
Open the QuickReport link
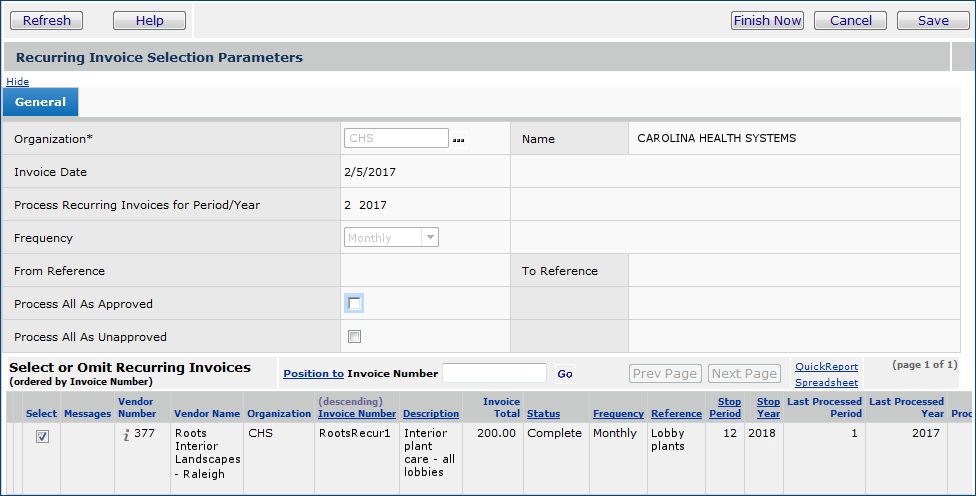tap(826, 367)
